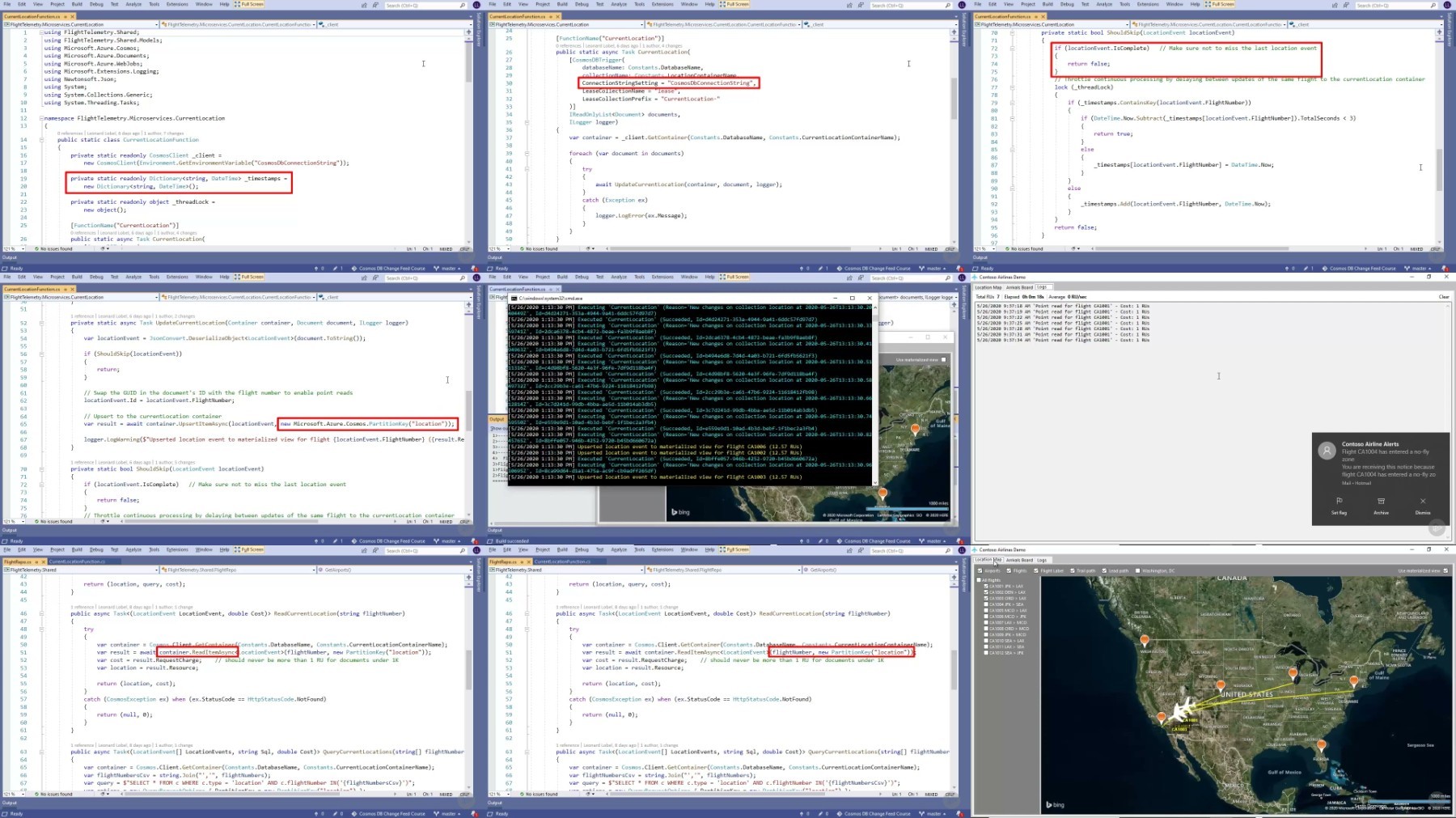Click the sender avatar in the alert notification
This screenshot has width=1456, height=818.
pos(1327,451)
